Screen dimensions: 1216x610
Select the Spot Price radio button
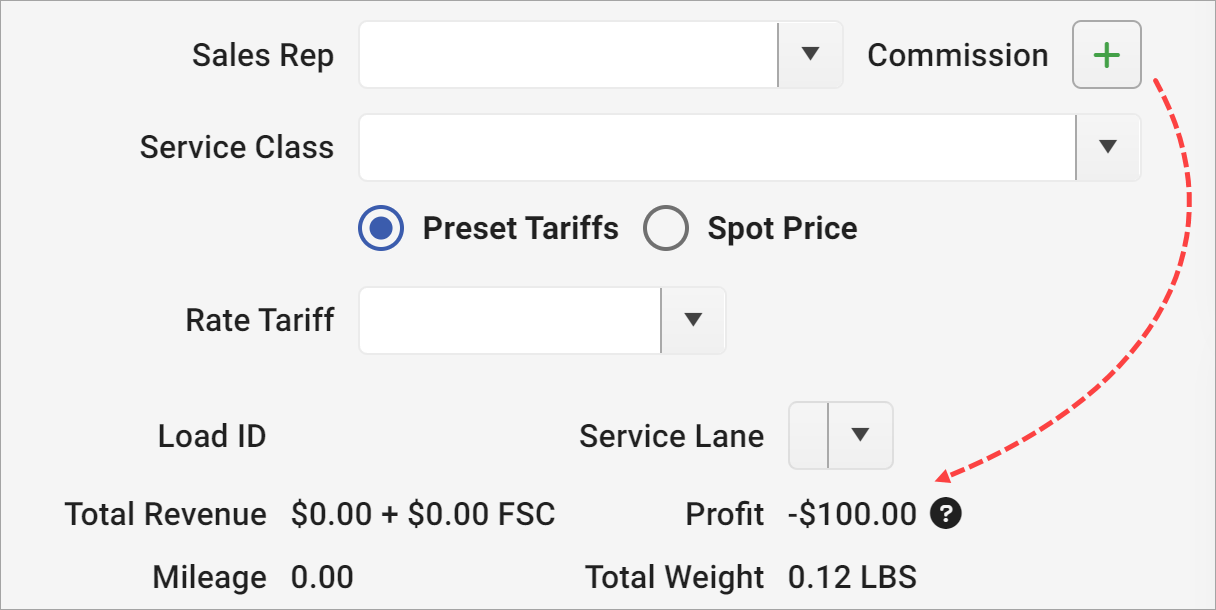coord(666,228)
